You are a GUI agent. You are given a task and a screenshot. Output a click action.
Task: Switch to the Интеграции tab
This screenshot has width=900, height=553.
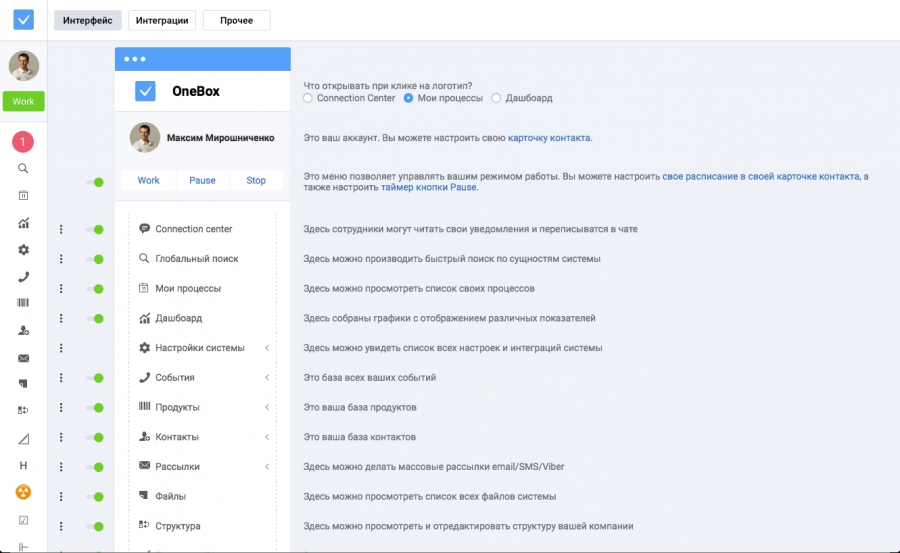162,20
